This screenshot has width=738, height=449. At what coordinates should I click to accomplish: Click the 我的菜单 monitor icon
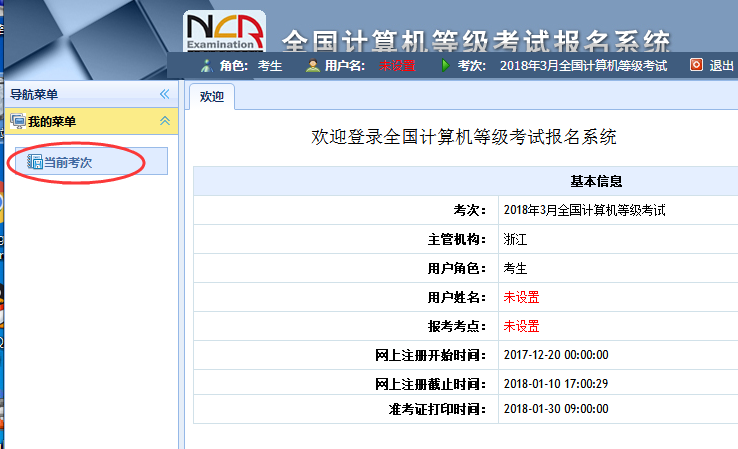click(x=17, y=121)
